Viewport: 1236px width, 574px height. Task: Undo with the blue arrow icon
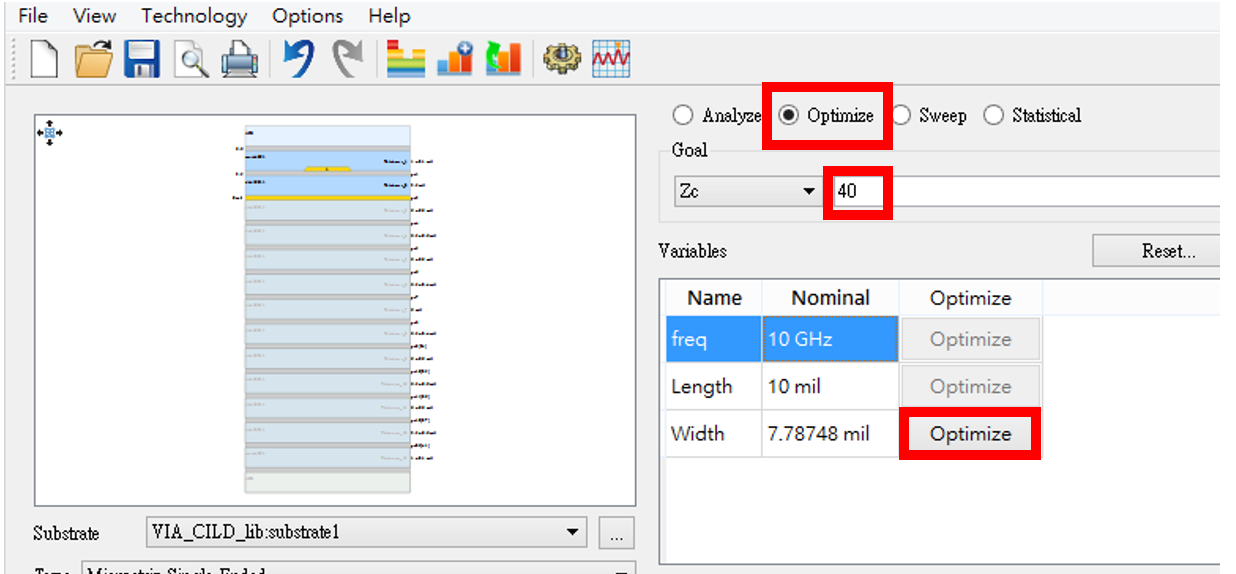coord(298,59)
